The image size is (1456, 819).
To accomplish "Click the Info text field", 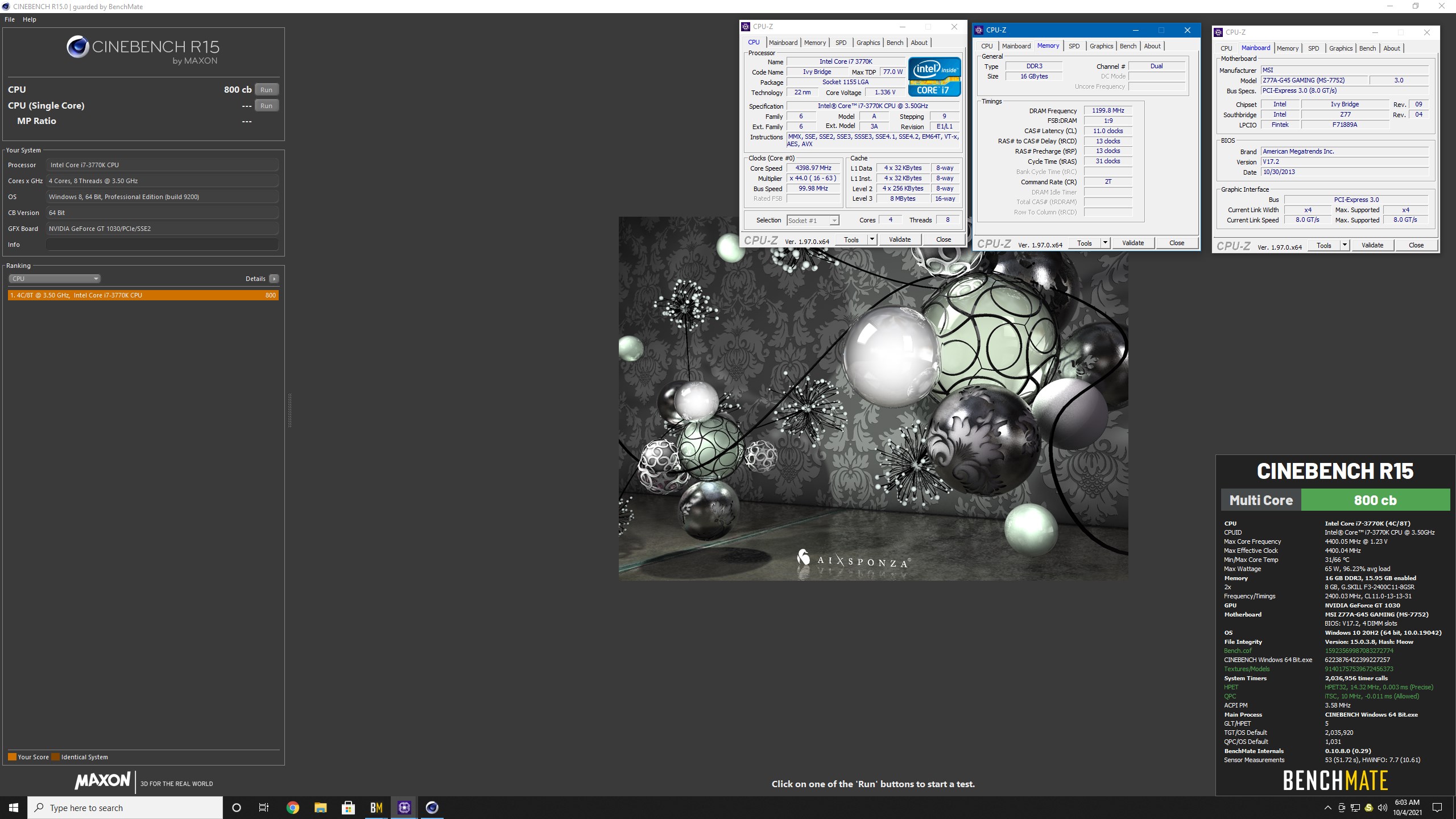I will coord(163,245).
